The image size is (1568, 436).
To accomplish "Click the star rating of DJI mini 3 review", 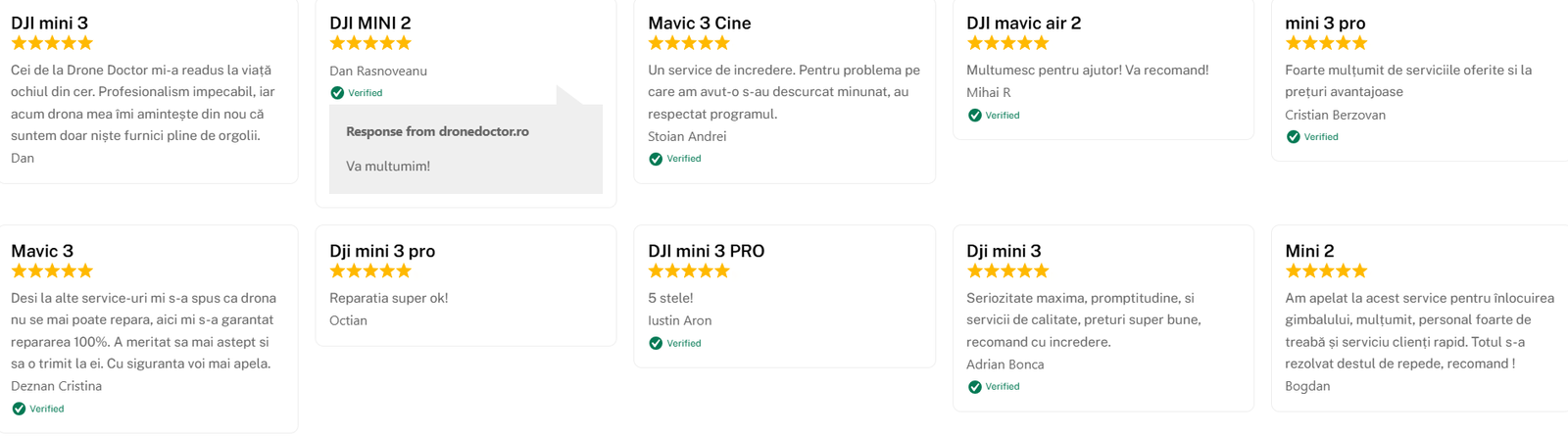I will 52,43.
